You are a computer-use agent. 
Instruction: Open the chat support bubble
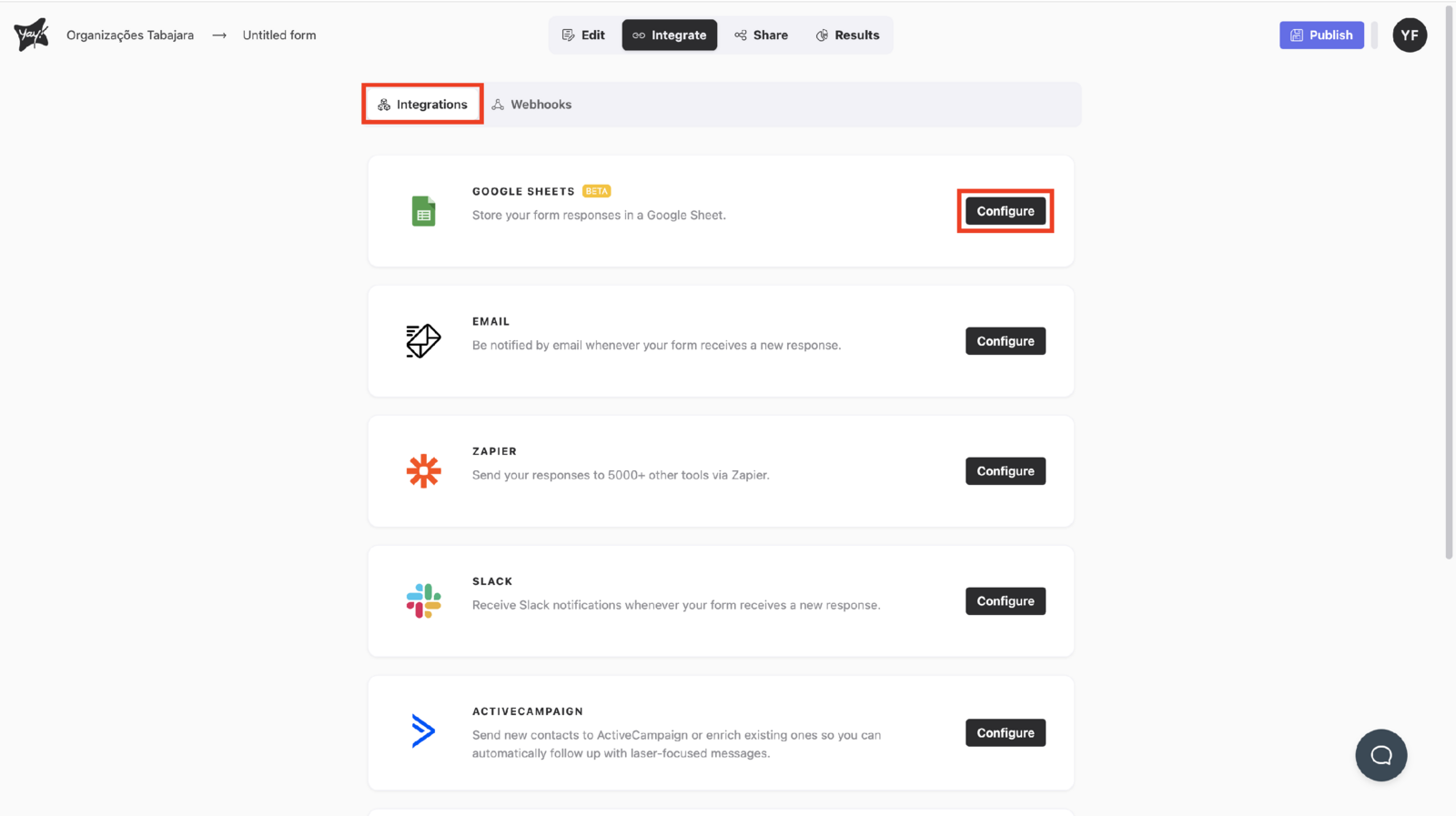tap(1380, 755)
